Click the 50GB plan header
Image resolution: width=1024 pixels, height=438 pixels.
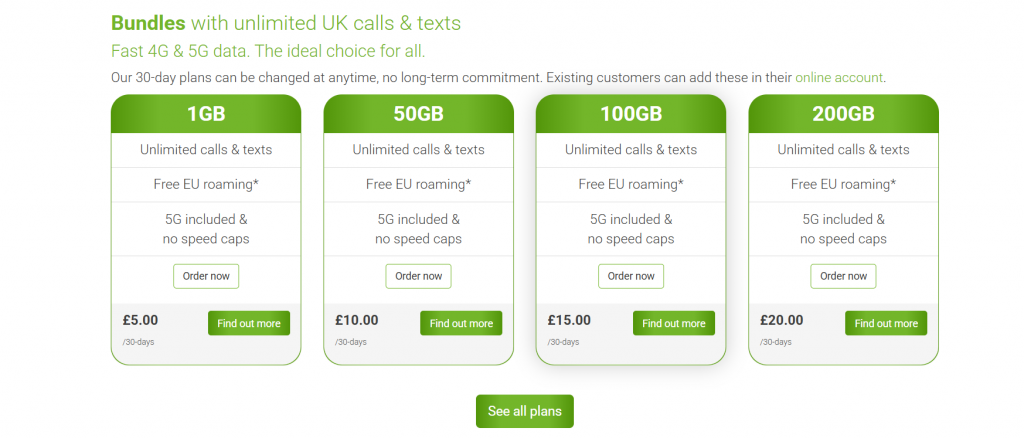418,114
